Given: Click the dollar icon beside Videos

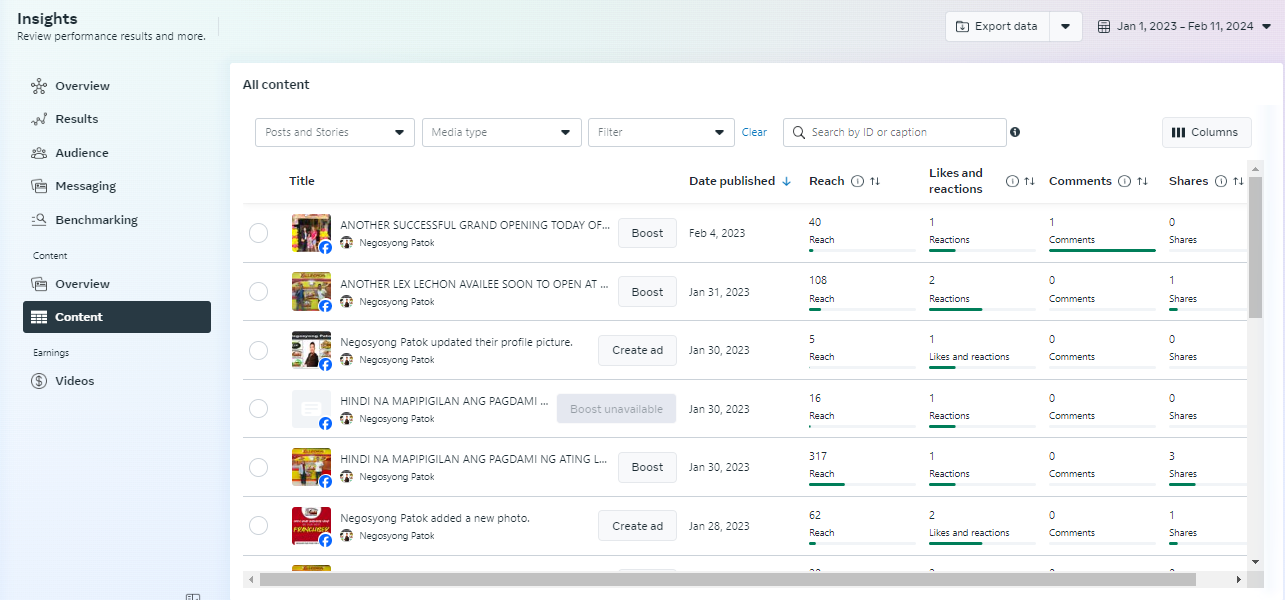Looking at the screenshot, I should pyautogui.click(x=39, y=381).
